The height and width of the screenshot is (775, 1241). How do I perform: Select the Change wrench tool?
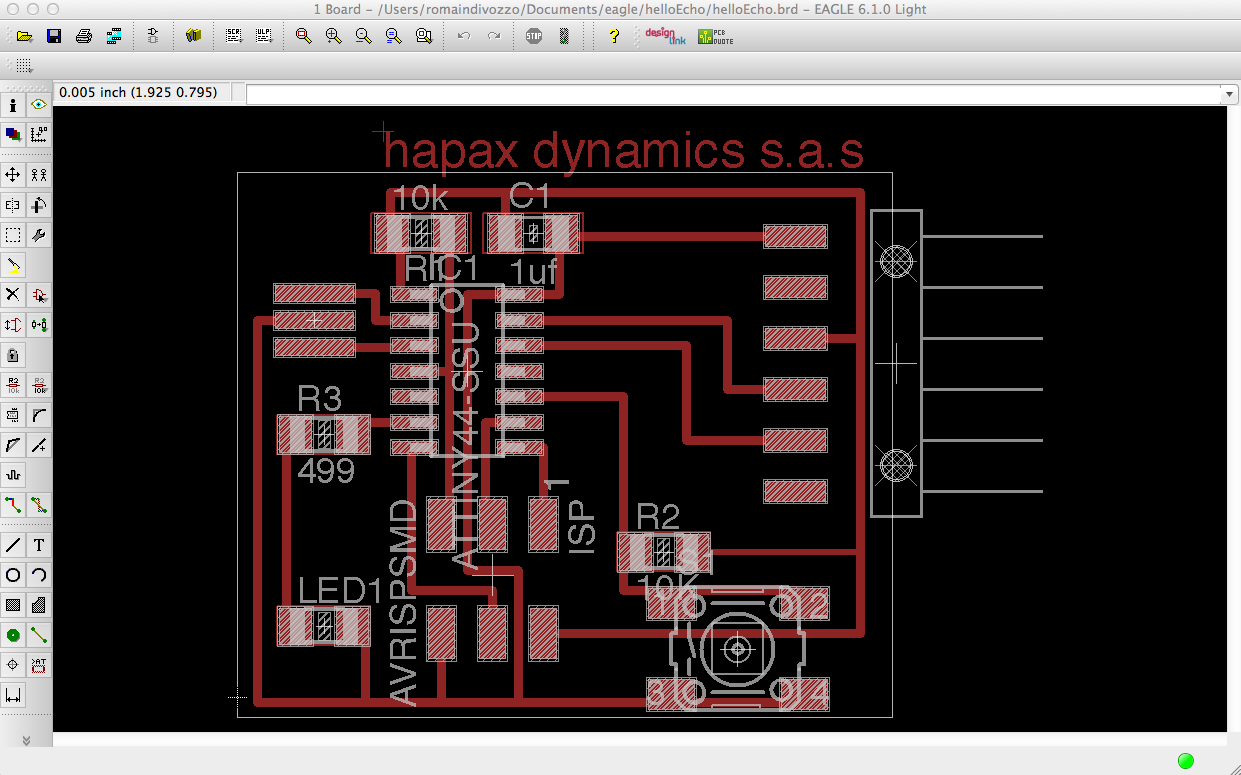(x=39, y=234)
